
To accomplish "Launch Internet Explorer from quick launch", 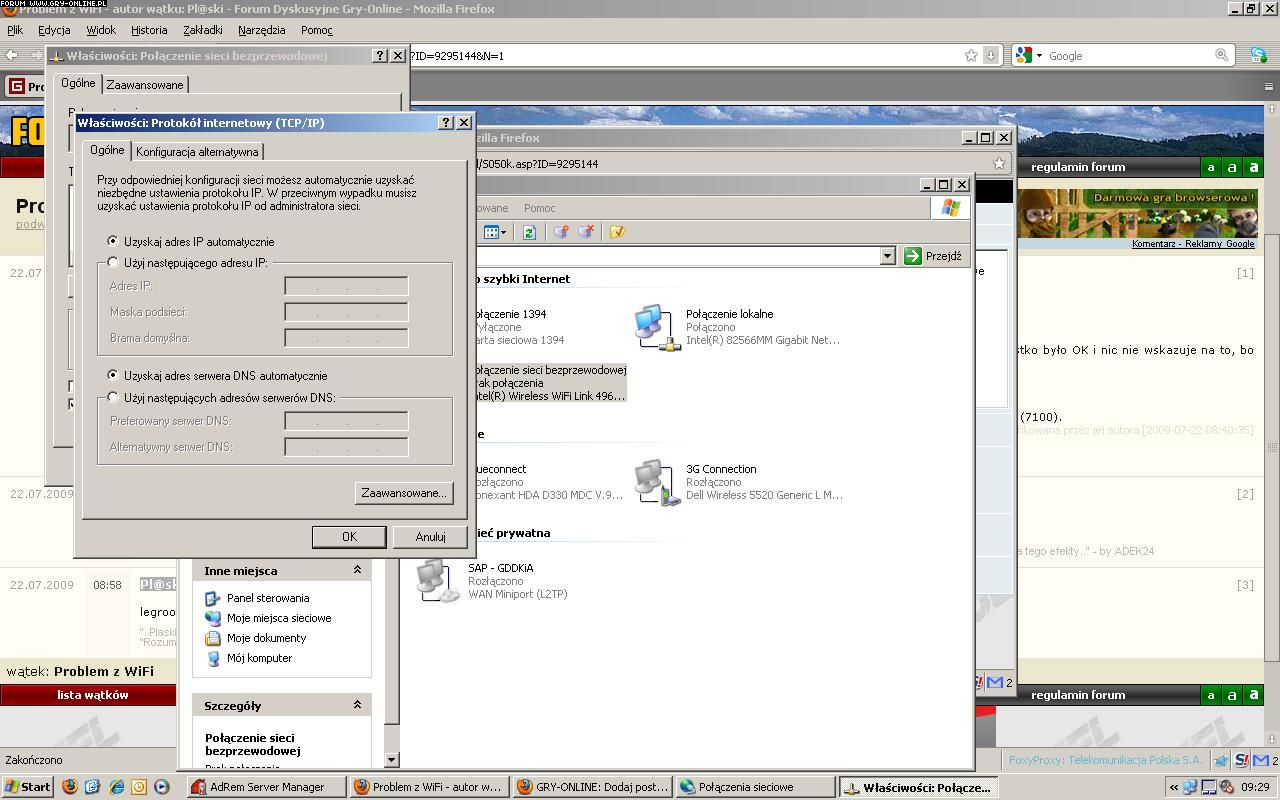I will point(116,787).
